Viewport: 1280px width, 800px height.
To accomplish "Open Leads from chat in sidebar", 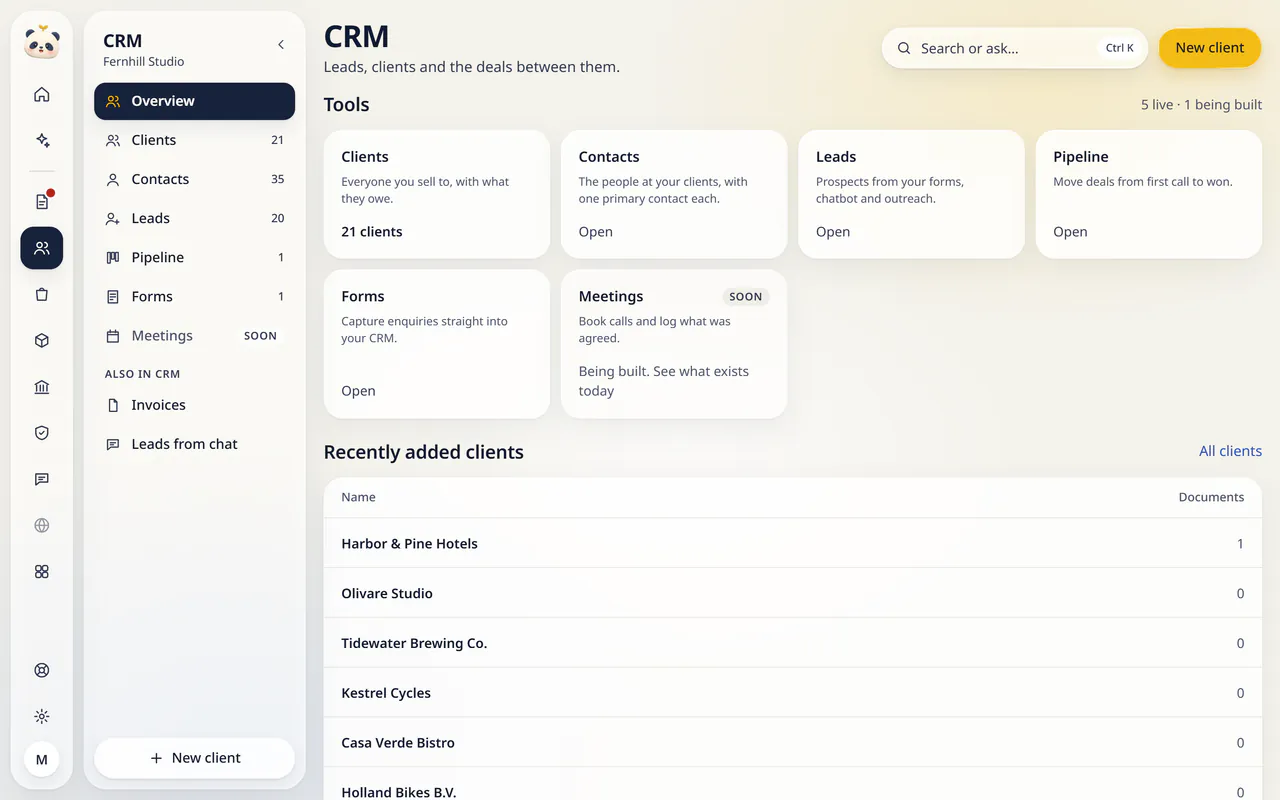I will pos(195,444).
